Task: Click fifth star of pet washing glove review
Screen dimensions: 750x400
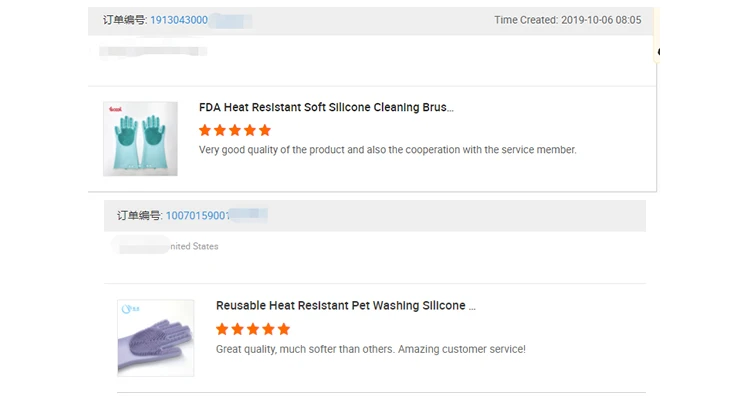Action: point(284,328)
